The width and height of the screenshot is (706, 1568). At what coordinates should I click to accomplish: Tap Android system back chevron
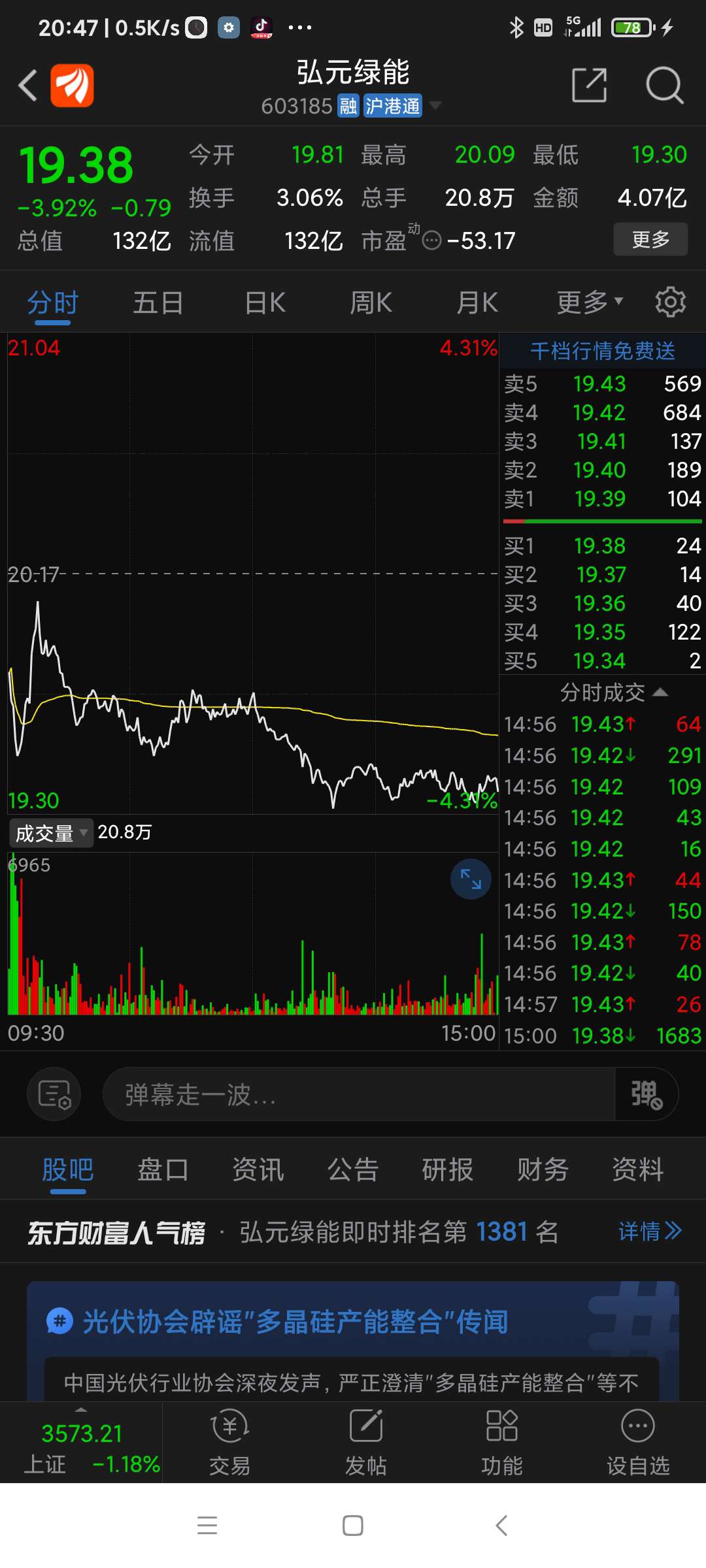[501, 1526]
